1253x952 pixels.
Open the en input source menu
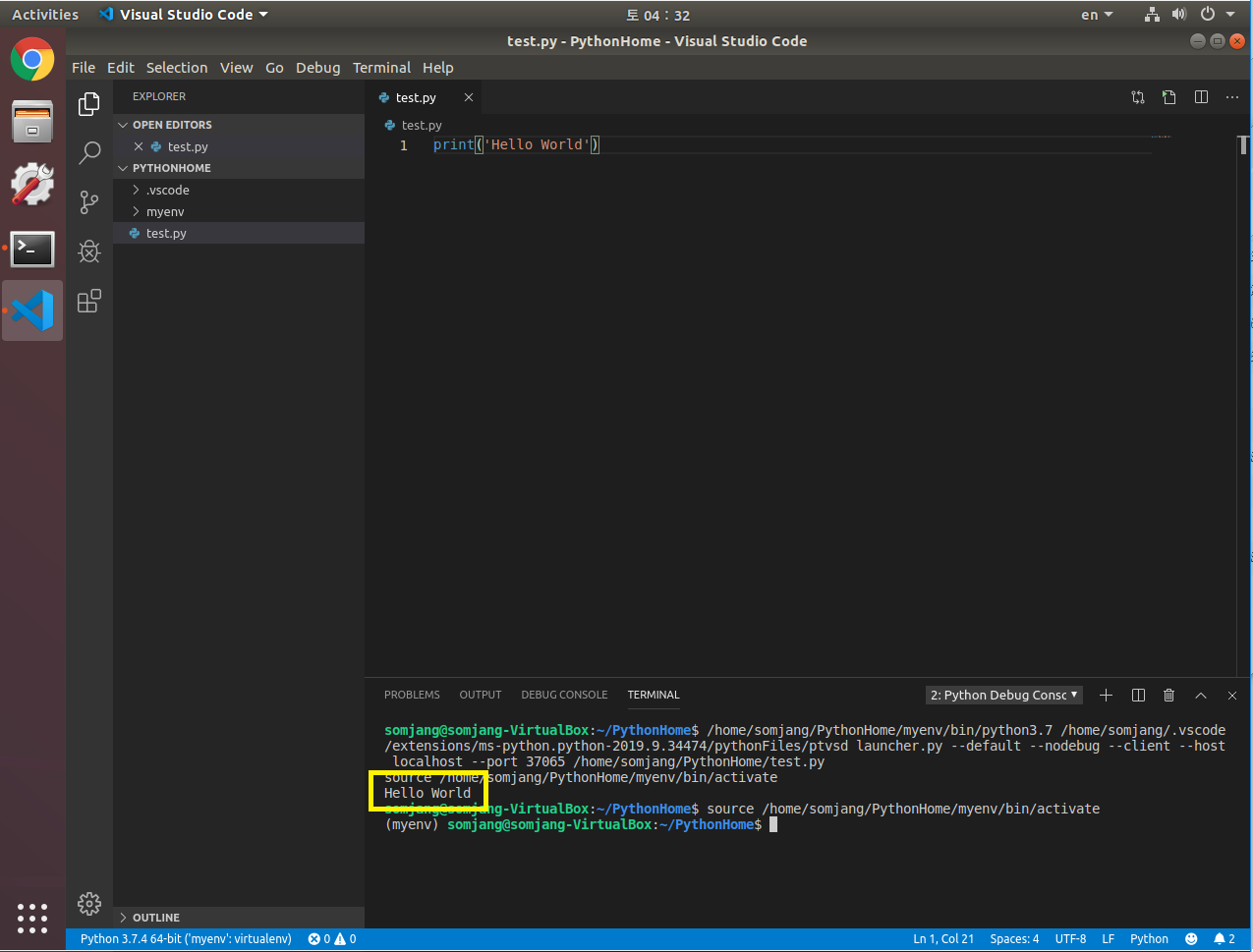1097,15
